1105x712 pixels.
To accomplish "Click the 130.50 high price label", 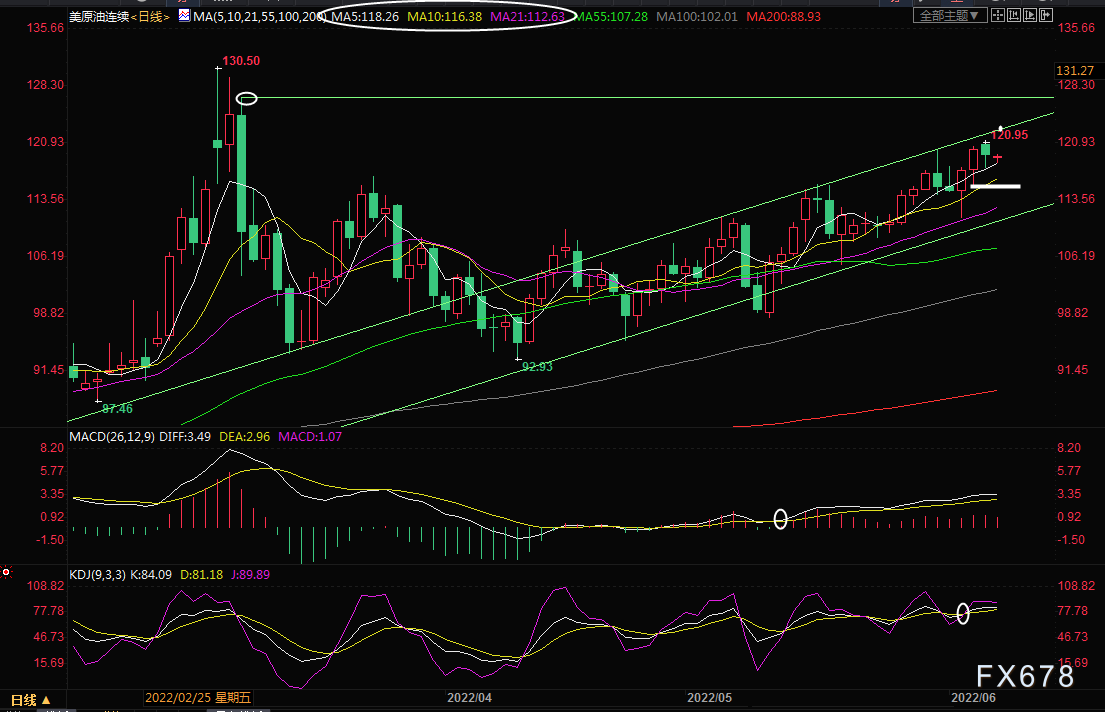I will pos(241,61).
